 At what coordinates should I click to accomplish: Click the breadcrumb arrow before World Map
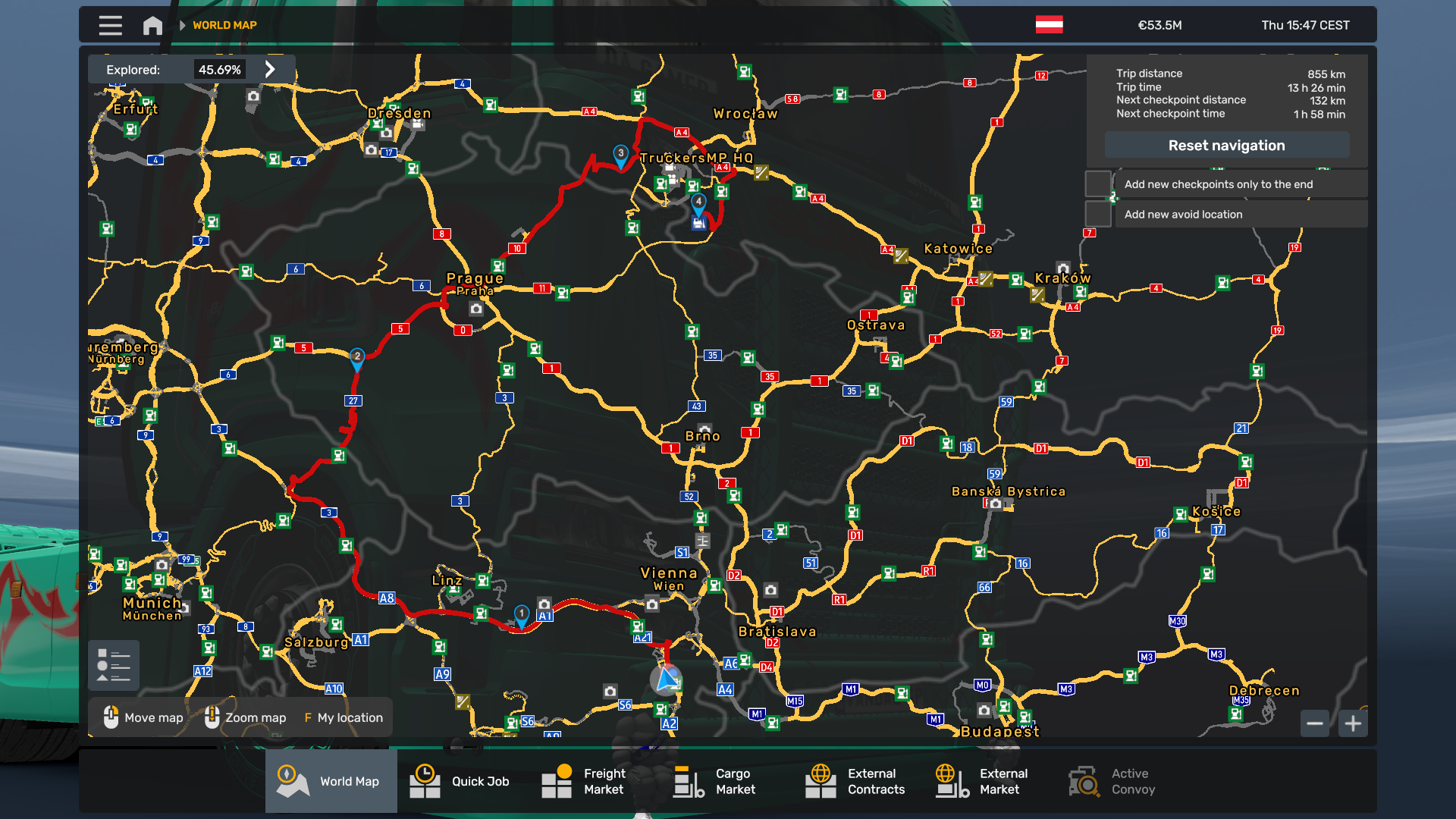pyautogui.click(x=182, y=25)
